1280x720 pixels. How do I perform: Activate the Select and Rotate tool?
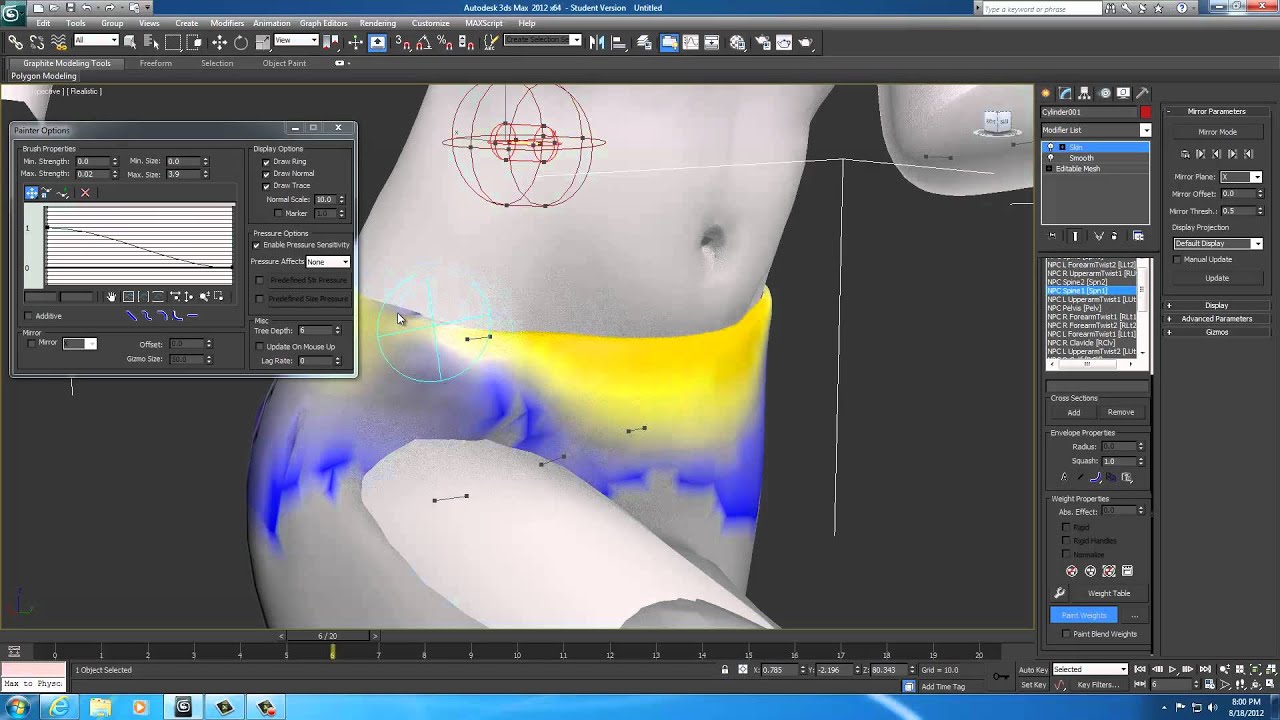pyautogui.click(x=241, y=42)
